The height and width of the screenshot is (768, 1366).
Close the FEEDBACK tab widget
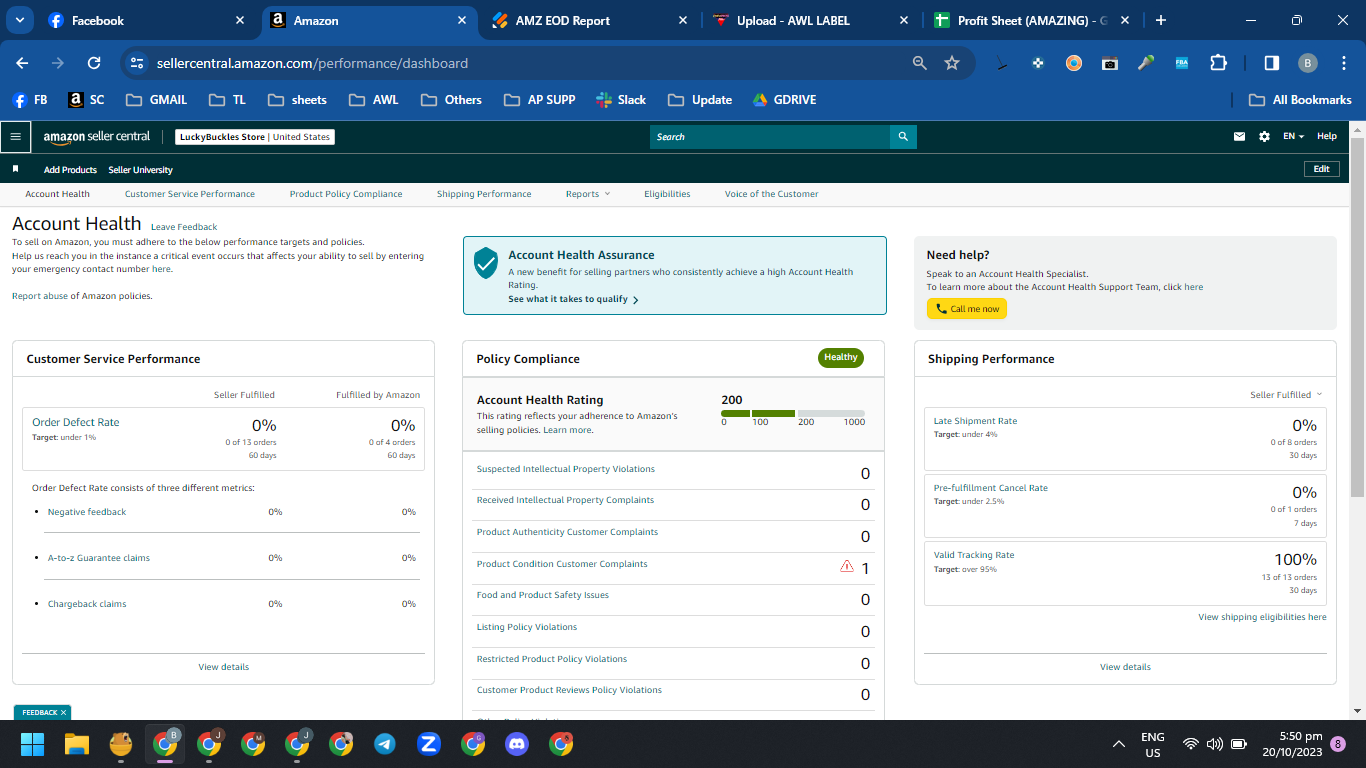coord(63,713)
